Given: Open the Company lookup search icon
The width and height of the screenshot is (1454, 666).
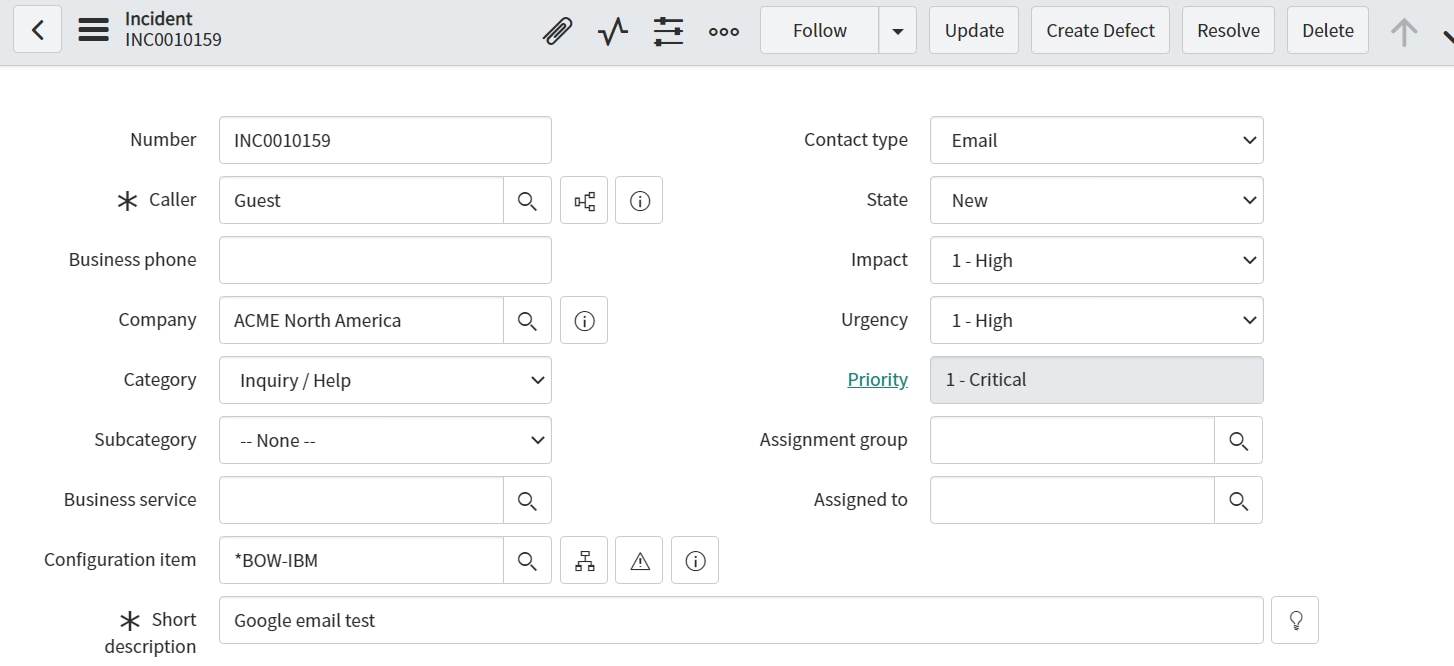Looking at the screenshot, I should coord(527,320).
